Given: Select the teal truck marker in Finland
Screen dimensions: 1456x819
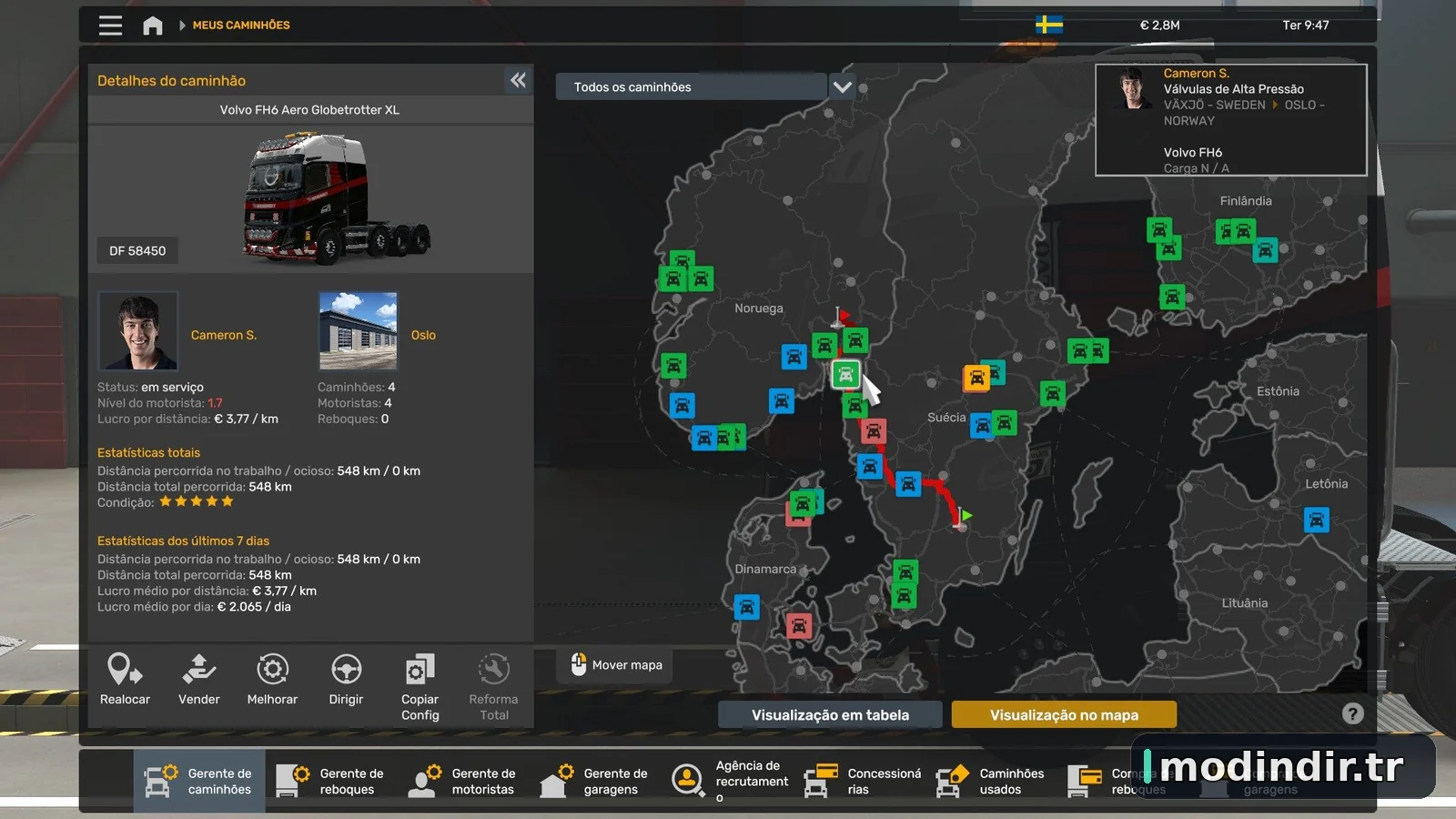Looking at the screenshot, I should (1265, 250).
